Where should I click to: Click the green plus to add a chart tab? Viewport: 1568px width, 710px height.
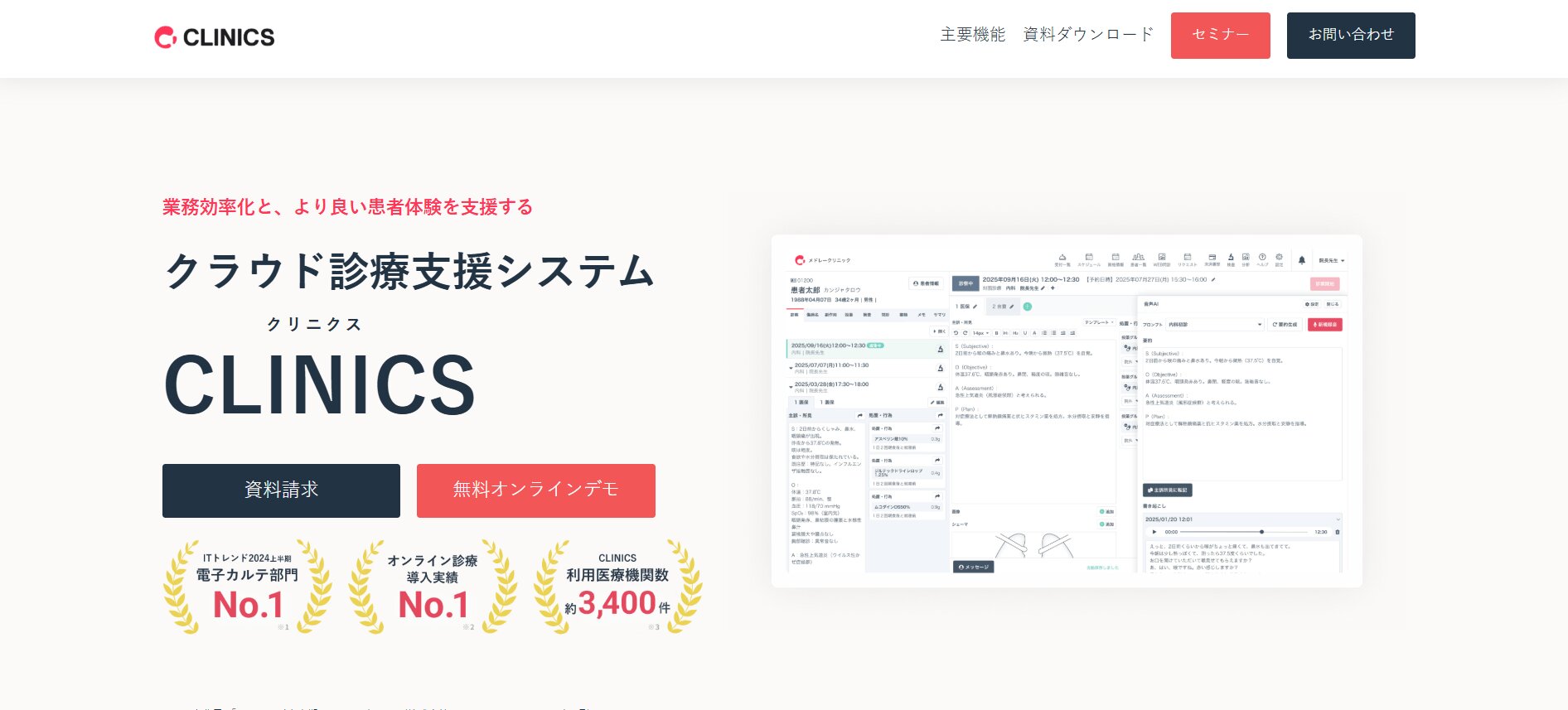pos(1027,307)
